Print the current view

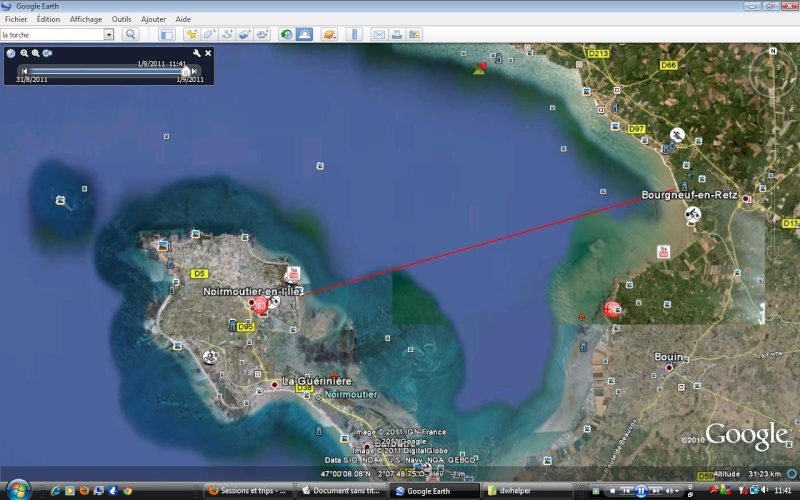tap(396, 34)
